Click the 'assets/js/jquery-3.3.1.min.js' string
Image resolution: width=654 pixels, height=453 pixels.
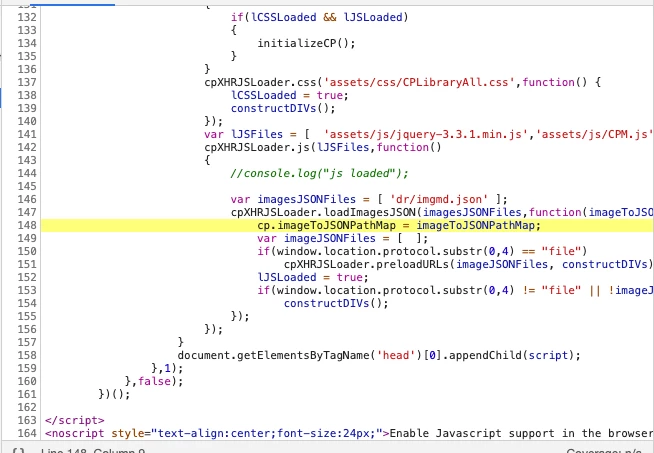(425, 134)
